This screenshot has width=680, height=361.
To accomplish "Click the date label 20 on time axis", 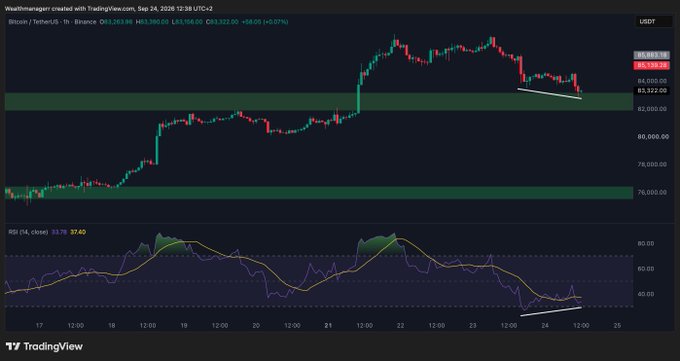I will 256,325.
